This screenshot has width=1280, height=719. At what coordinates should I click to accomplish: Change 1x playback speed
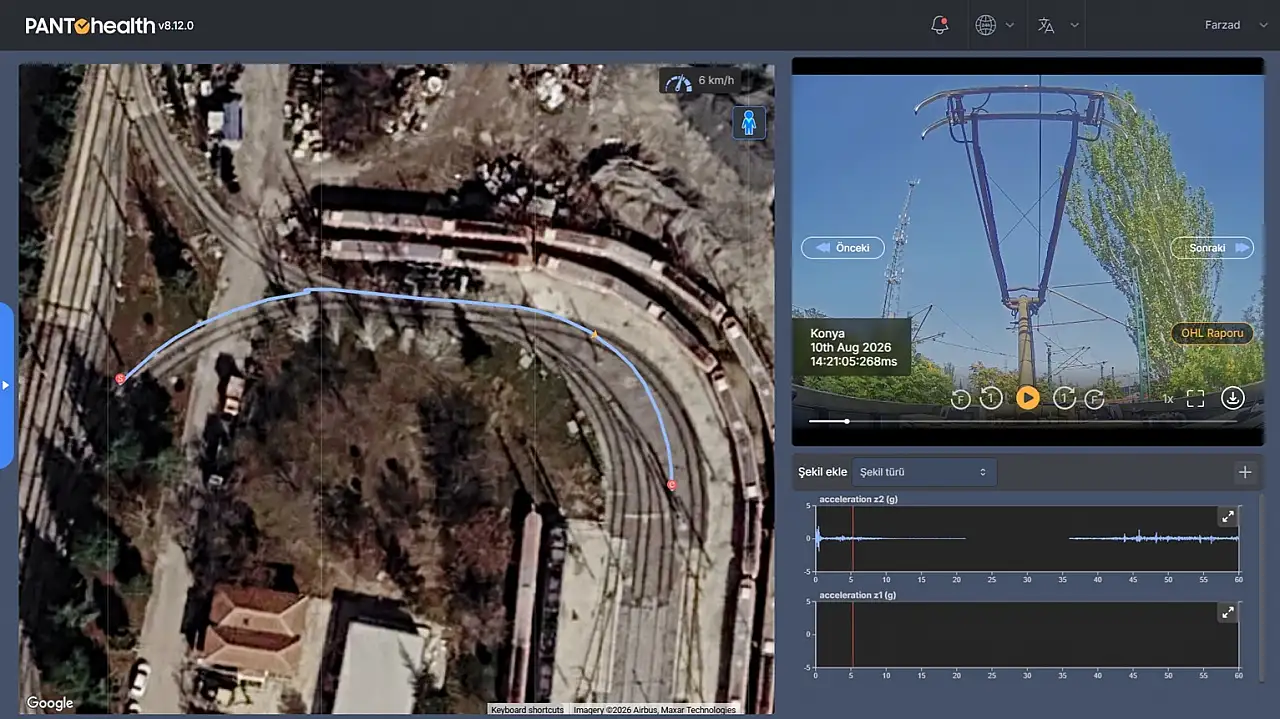(1167, 399)
